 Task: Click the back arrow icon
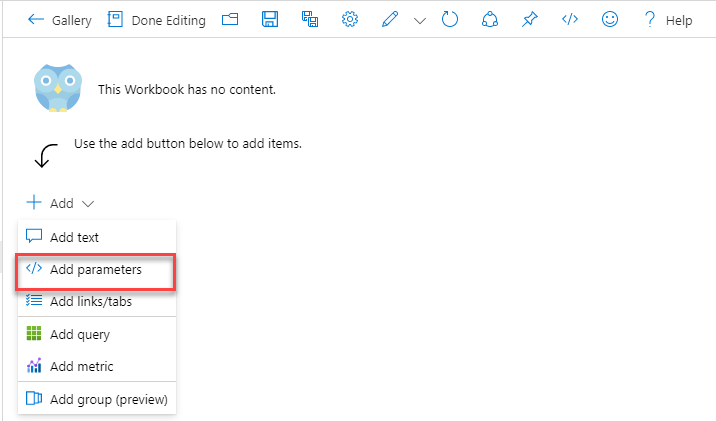tap(35, 19)
